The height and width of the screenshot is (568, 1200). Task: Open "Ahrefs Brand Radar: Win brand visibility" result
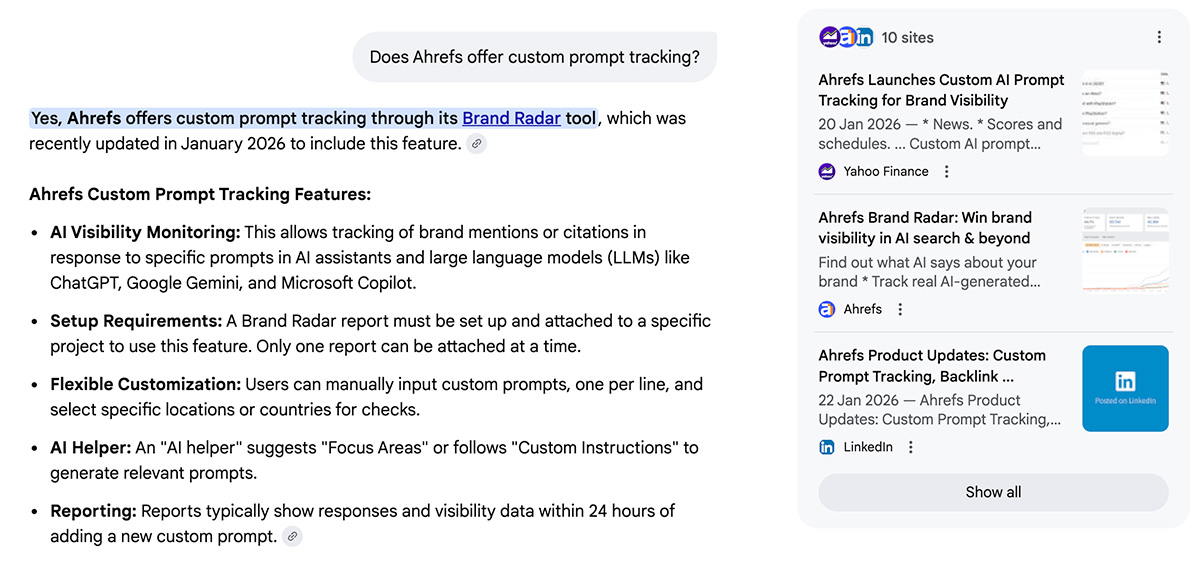coord(924,228)
